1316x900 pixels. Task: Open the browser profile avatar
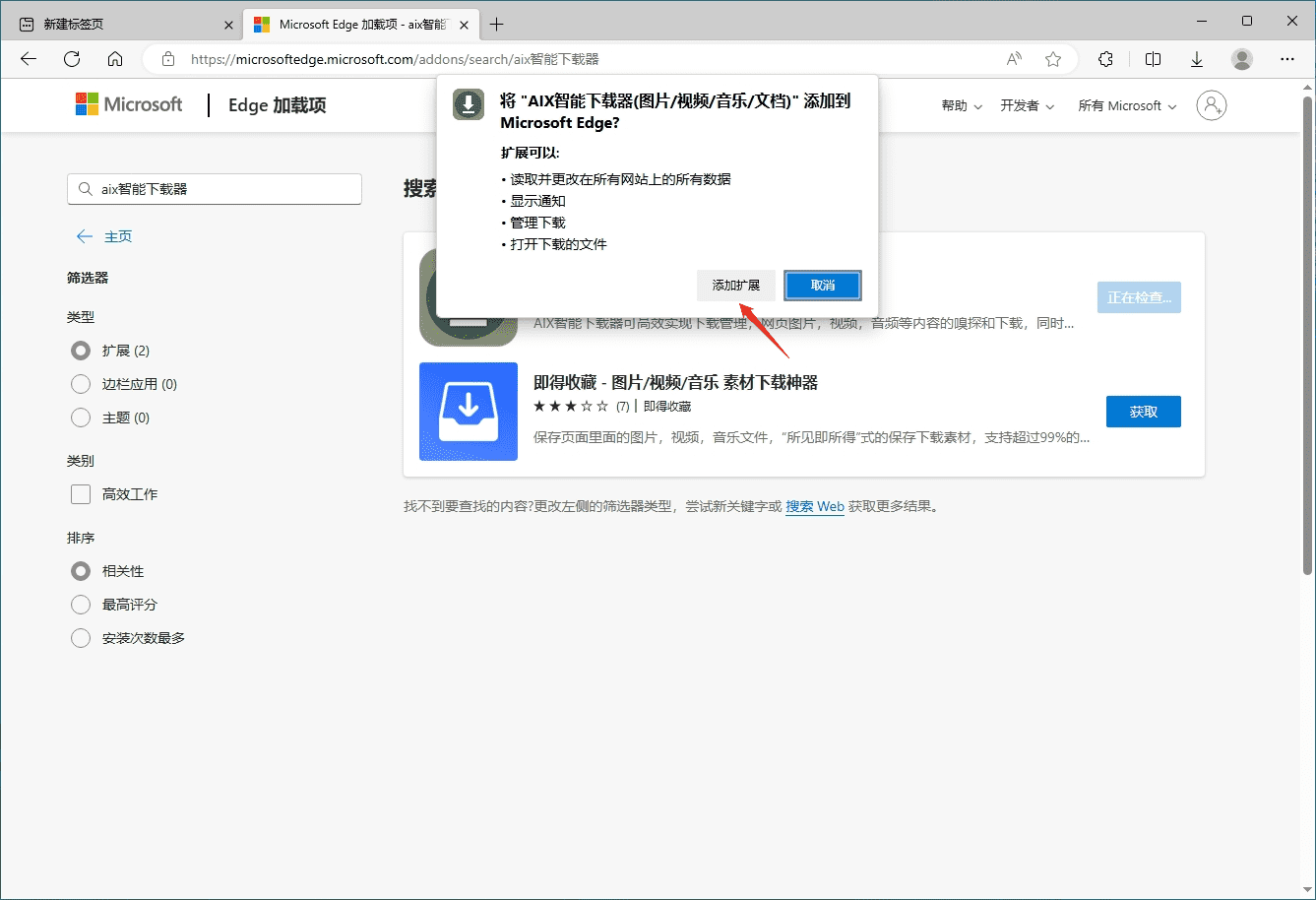[1241, 59]
